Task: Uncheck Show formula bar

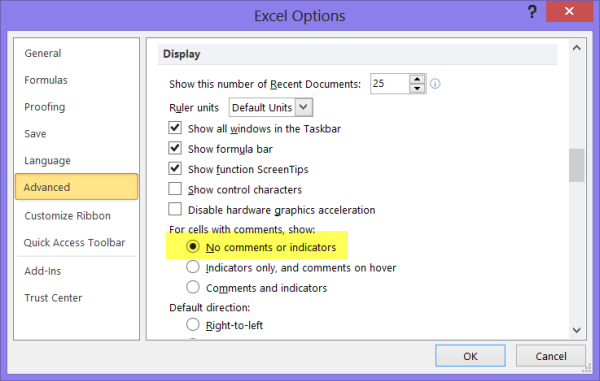Action: [x=175, y=148]
